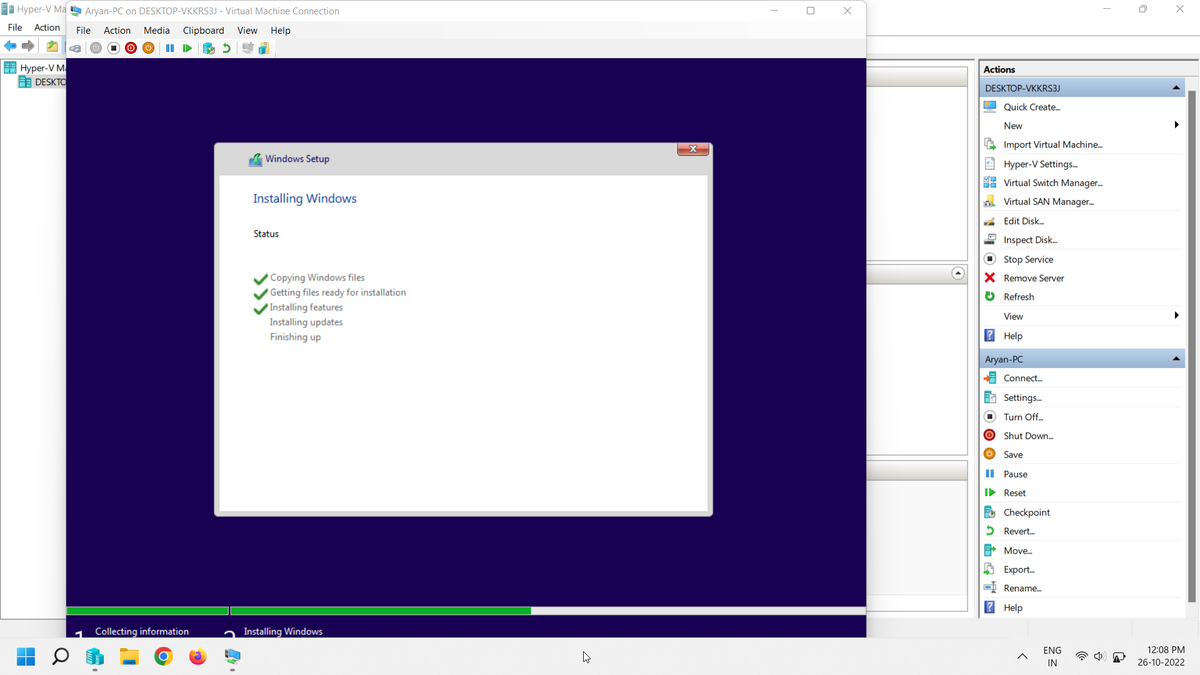Create checkpoint from VM Connection toolbar
This screenshot has width=1200, height=675.
pos(209,48)
